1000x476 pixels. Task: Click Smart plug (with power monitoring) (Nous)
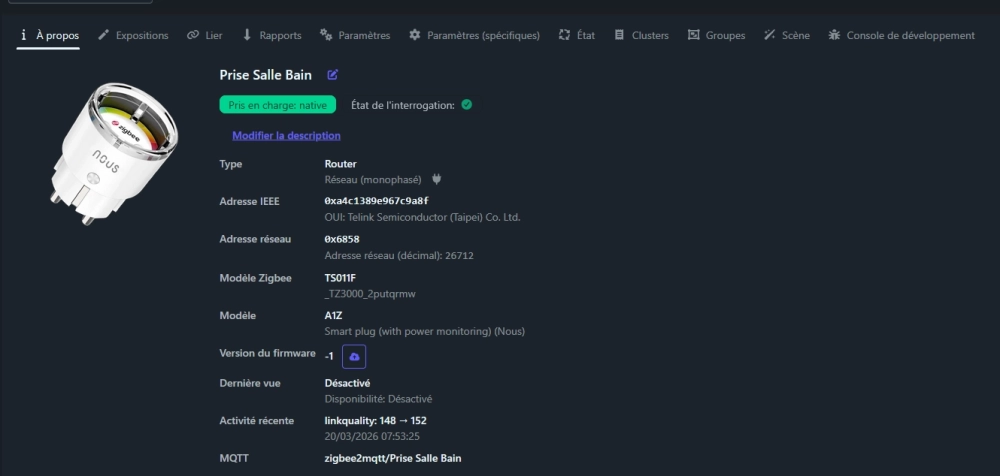(425, 332)
